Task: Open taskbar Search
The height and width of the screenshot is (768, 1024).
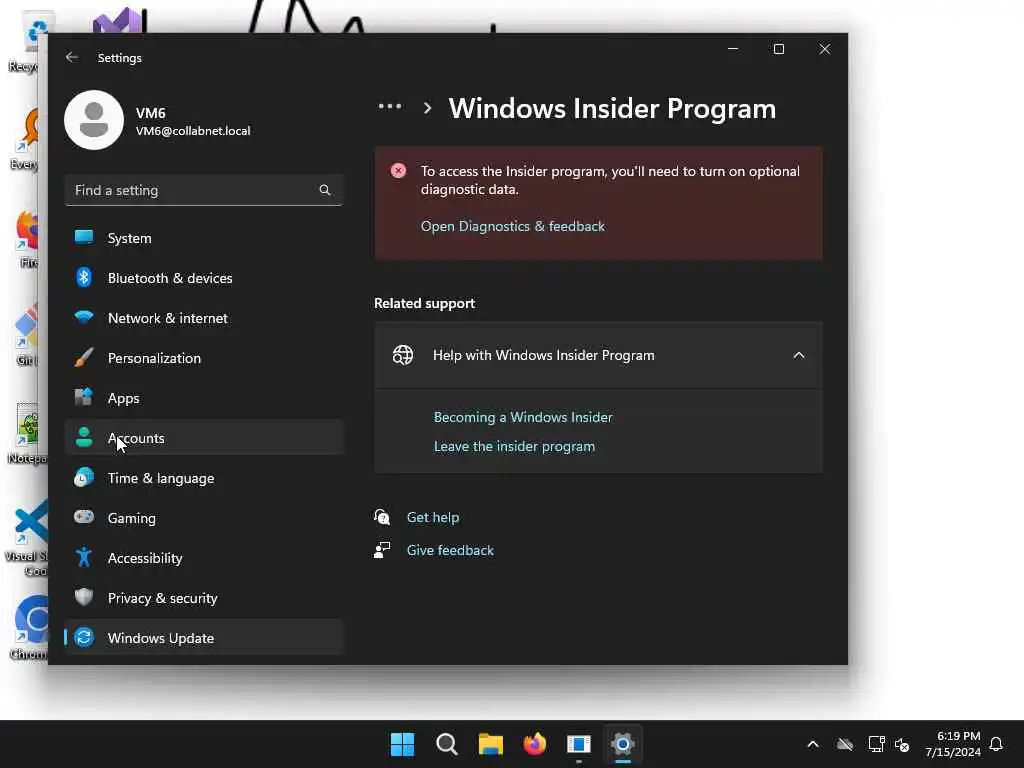Action: [x=447, y=744]
